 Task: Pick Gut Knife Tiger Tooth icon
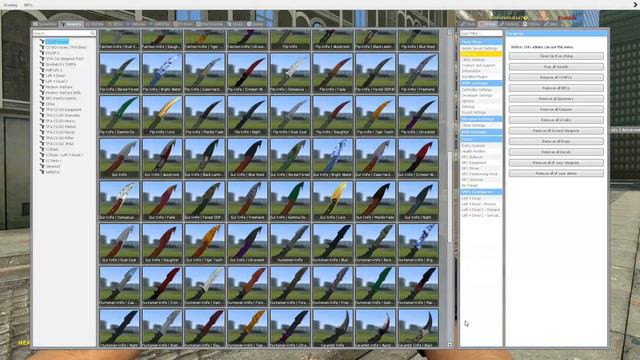tap(204, 243)
